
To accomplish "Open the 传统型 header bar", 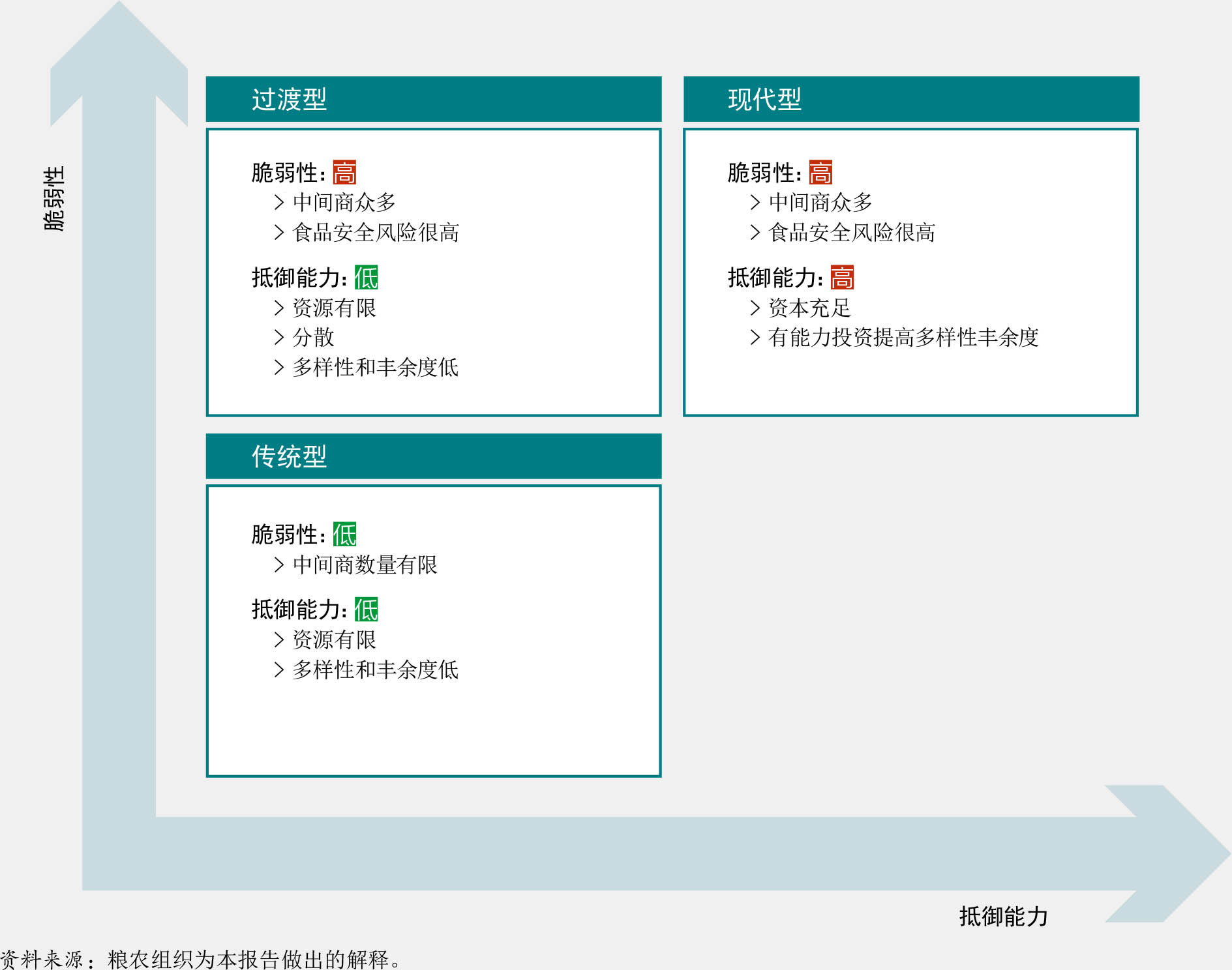I will [433, 456].
